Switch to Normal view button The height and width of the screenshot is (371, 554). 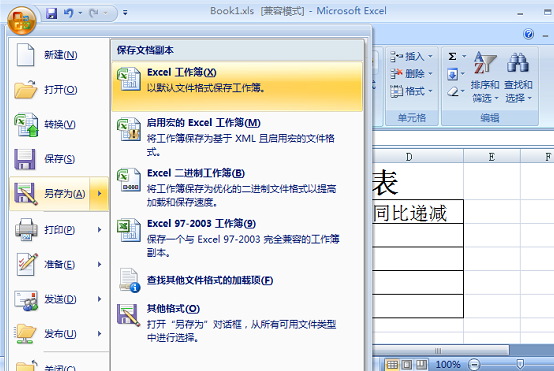tap(392, 364)
